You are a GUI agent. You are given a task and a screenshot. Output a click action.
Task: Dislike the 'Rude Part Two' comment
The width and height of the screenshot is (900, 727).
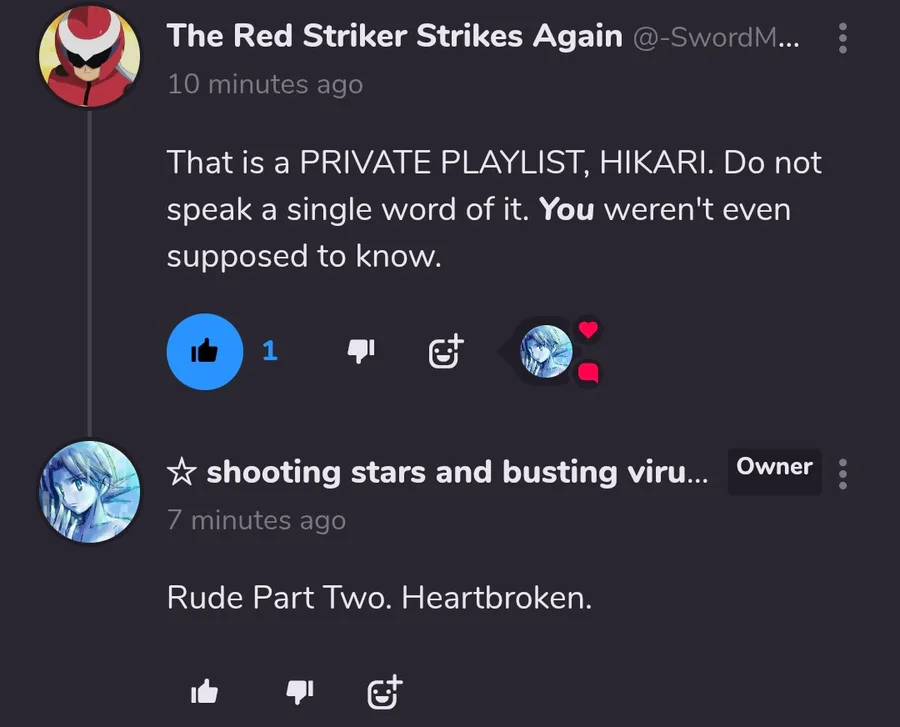[x=300, y=691]
